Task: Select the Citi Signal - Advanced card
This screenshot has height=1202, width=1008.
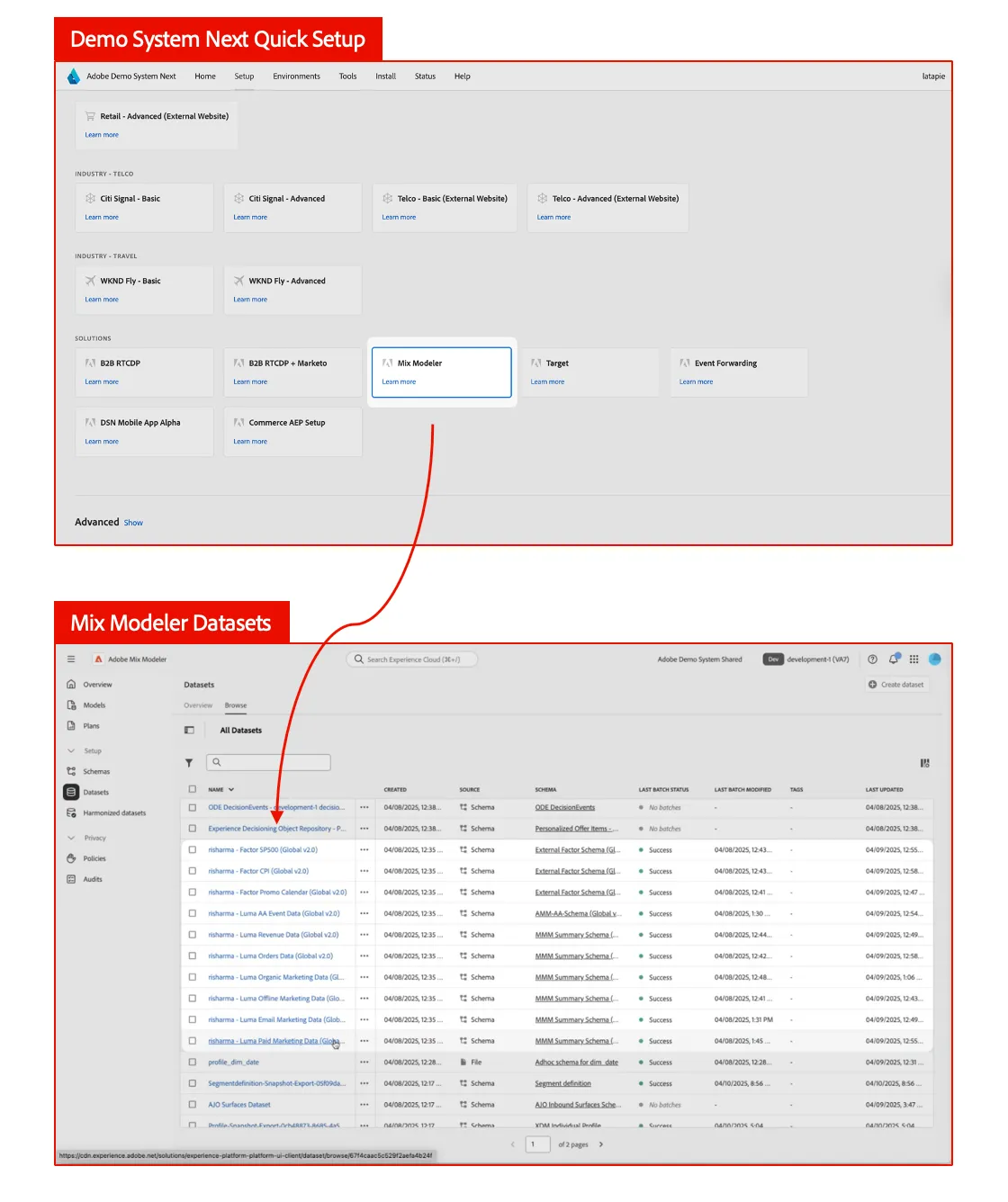Action: click(x=292, y=208)
